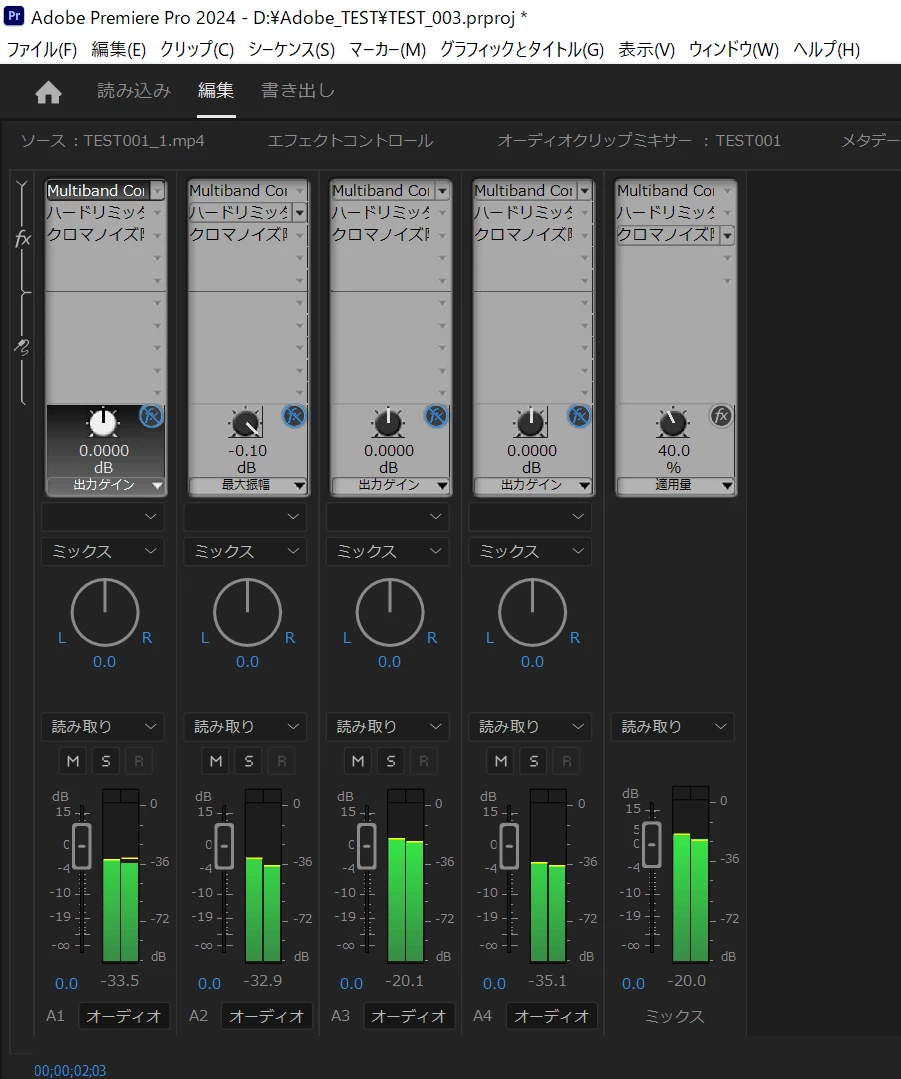Open the グラフィックとタイトル(G) menu

[522, 50]
